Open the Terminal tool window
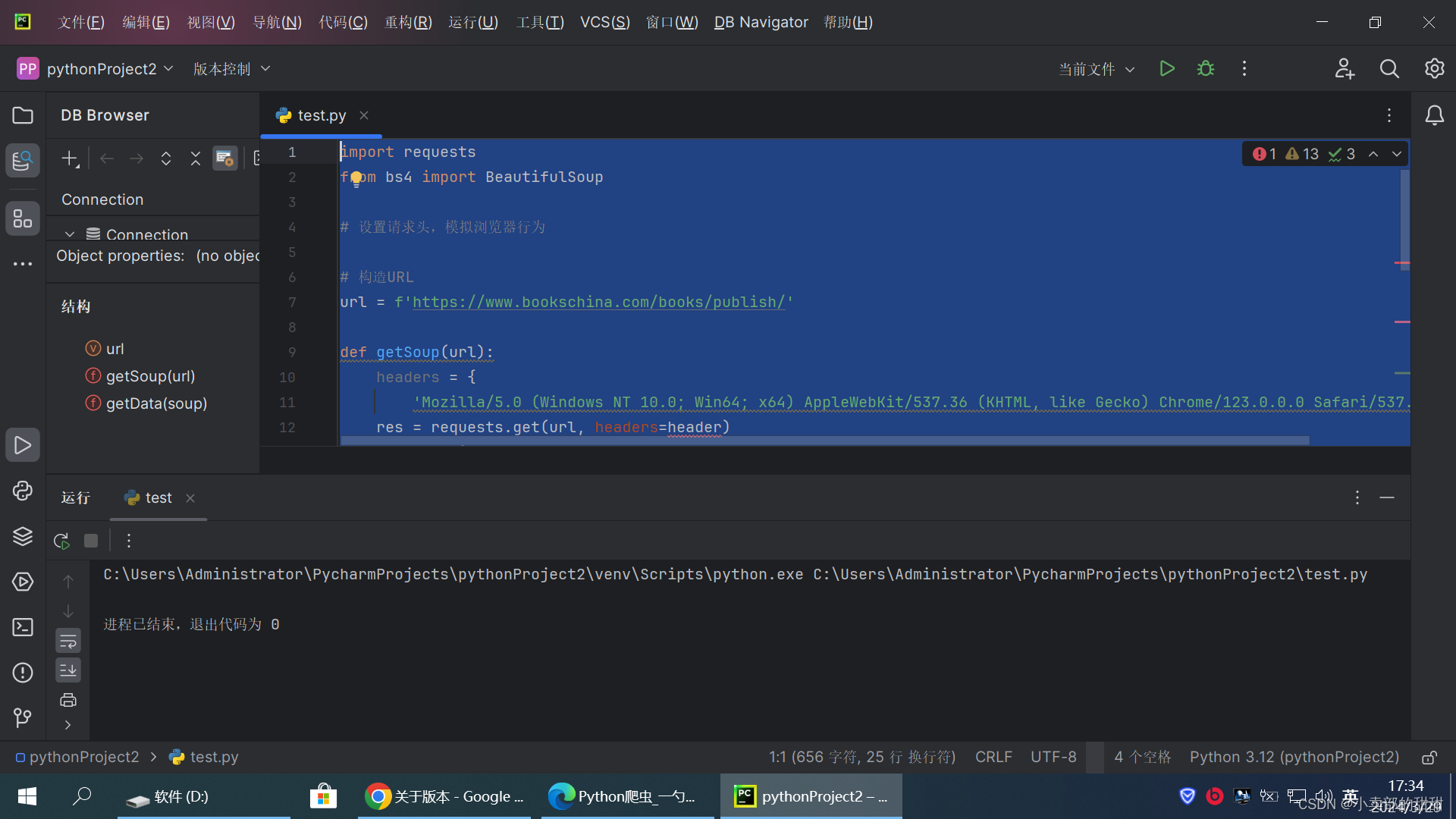1456x819 pixels. click(23, 627)
